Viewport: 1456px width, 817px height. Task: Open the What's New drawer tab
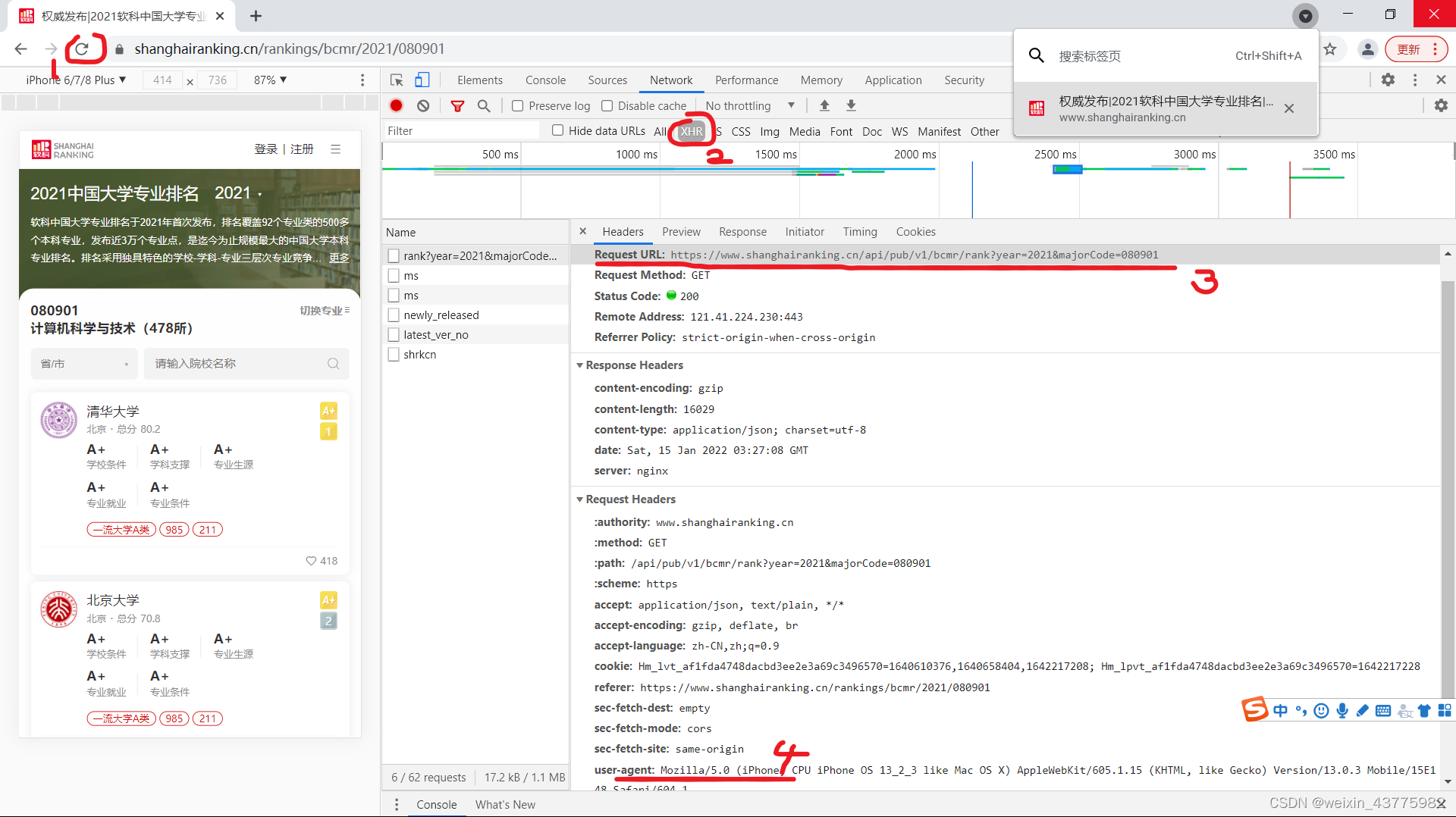(x=505, y=805)
